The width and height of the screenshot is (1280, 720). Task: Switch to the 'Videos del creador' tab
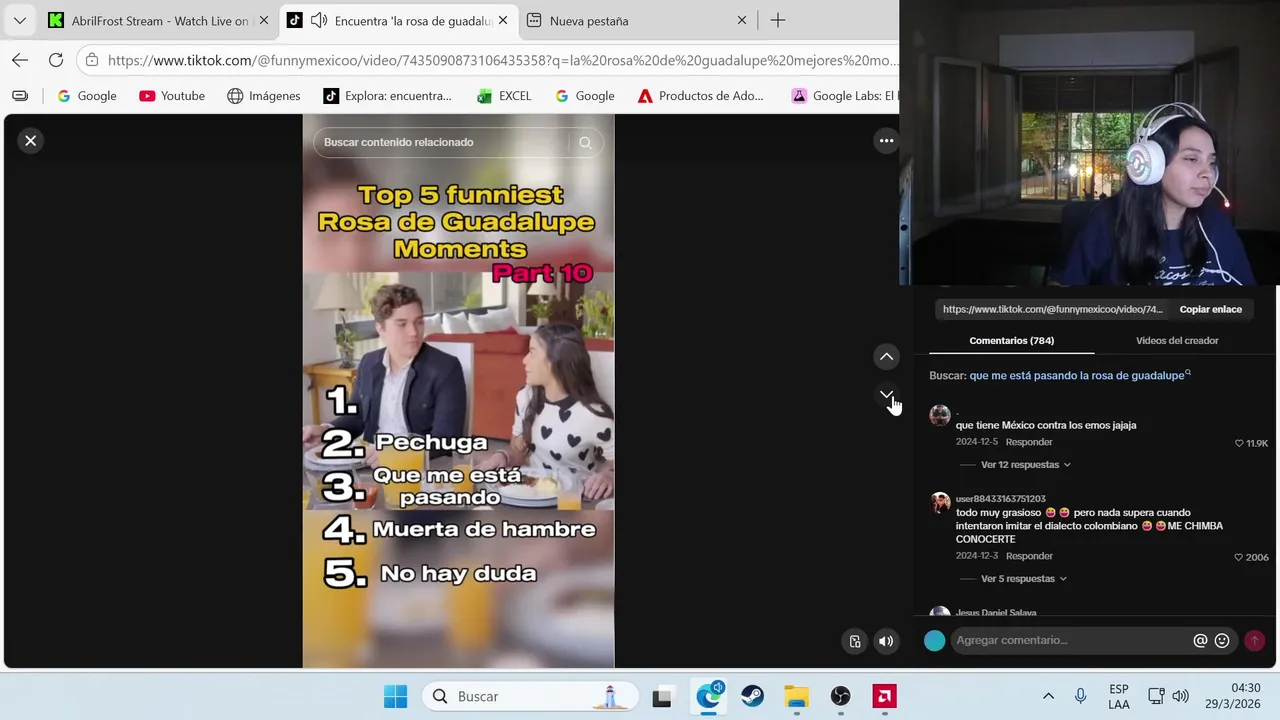[x=1177, y=341]
